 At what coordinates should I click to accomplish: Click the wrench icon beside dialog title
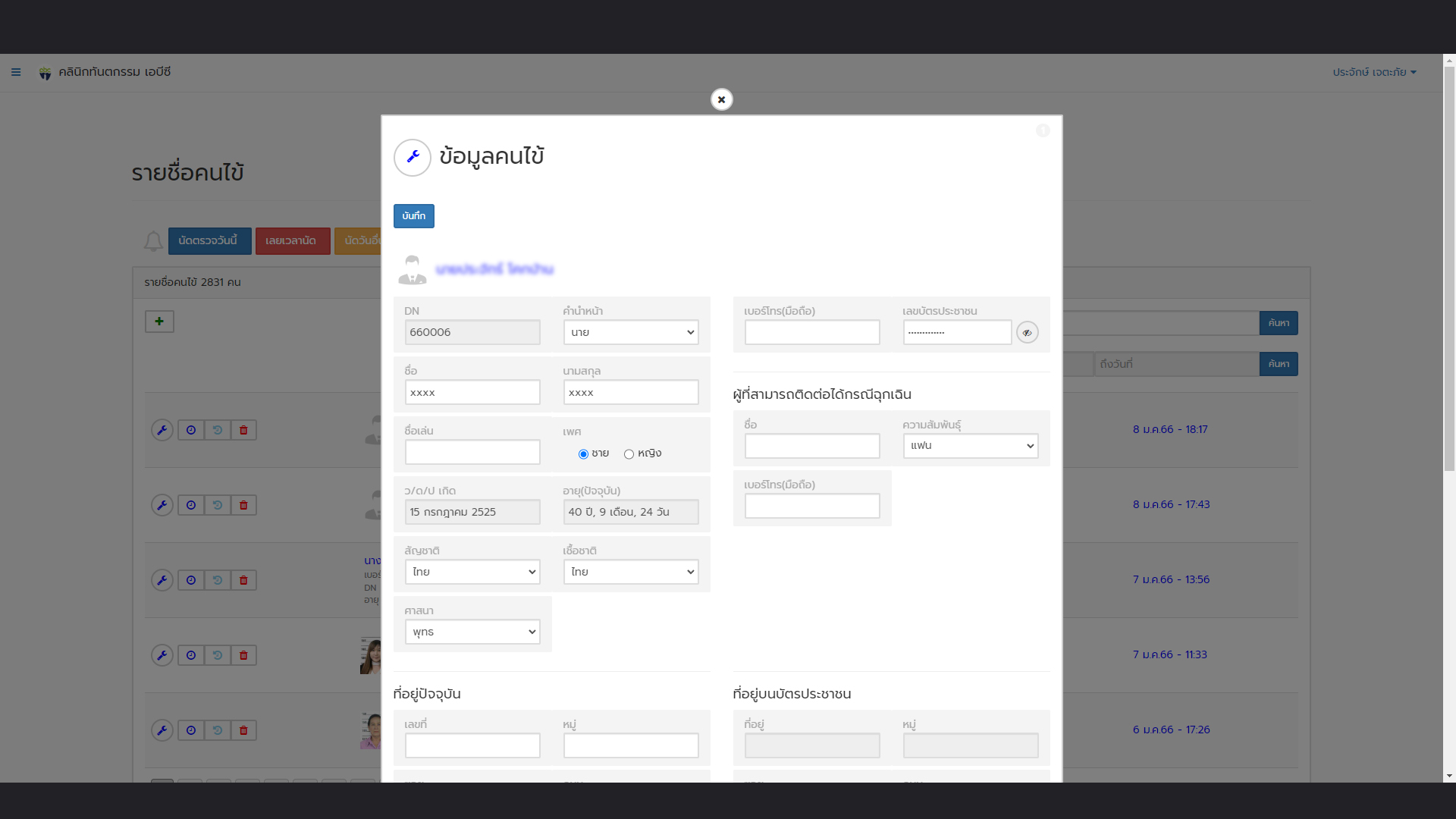pos(413,157)
